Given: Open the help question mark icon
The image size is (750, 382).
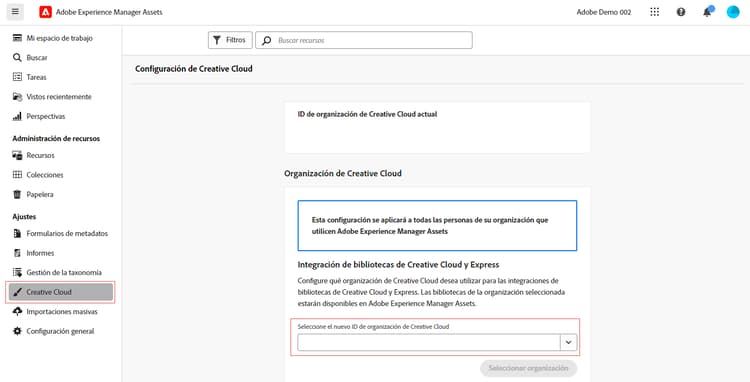Looking at the screenshot, I should pyautogui.click(x=681, y=12).
